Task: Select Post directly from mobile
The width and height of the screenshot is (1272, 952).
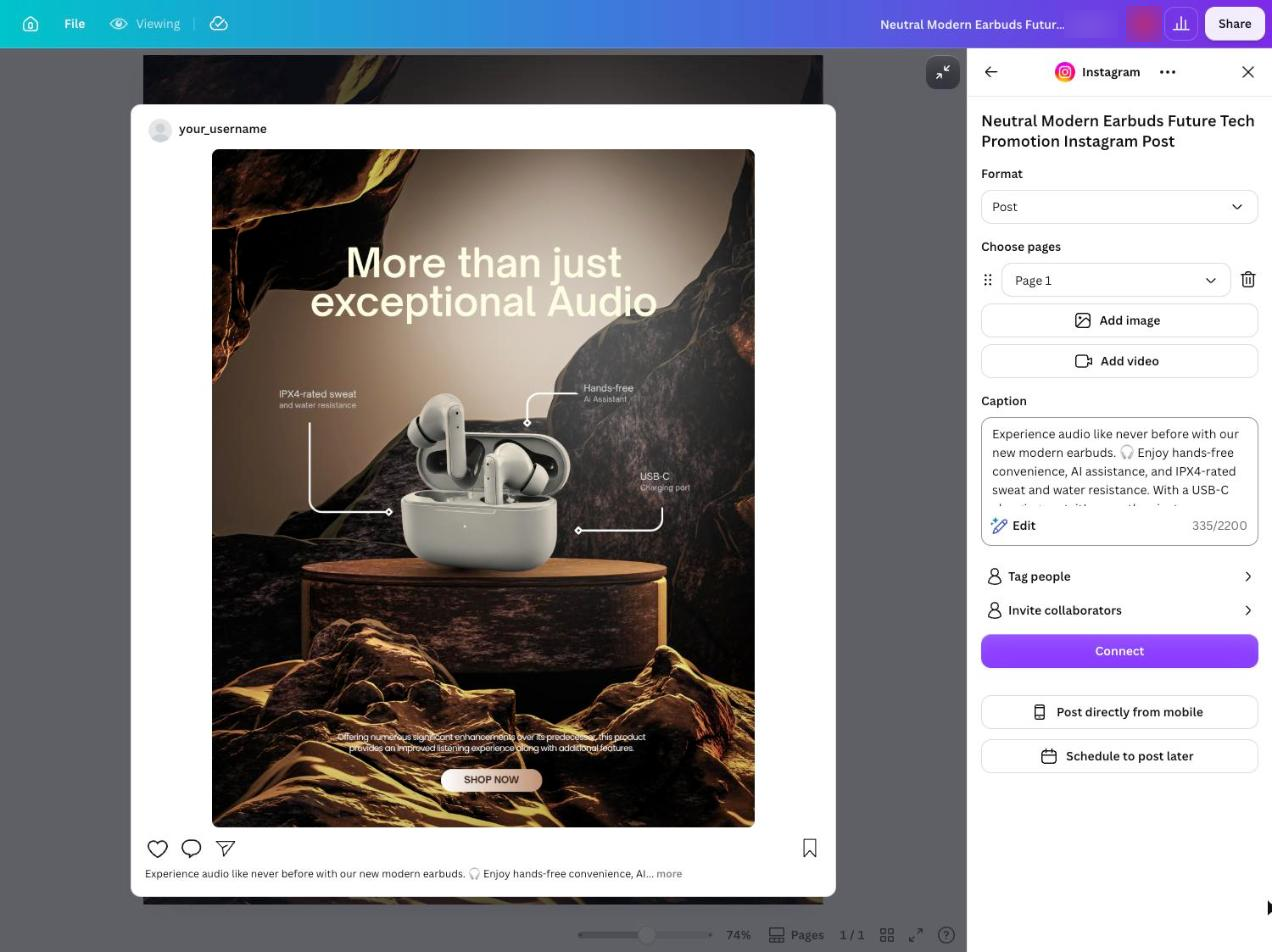Action: 1119,712
